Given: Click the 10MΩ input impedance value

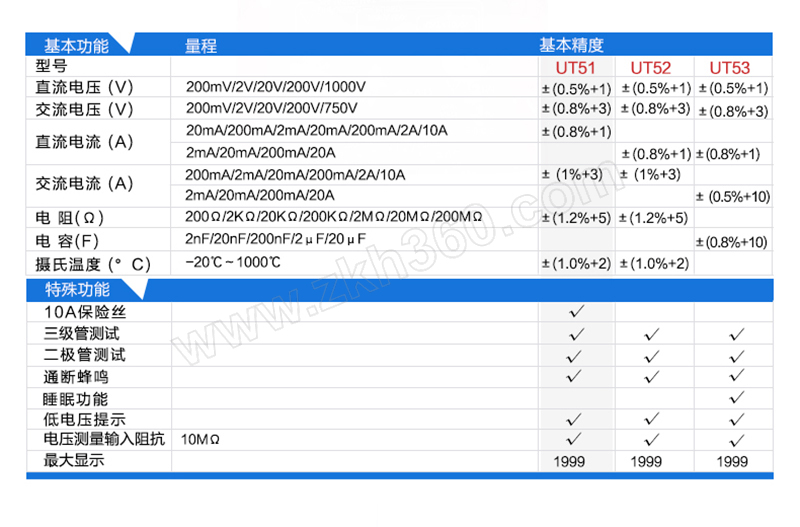Looking at the screenshot, I should tap(200, 439).
